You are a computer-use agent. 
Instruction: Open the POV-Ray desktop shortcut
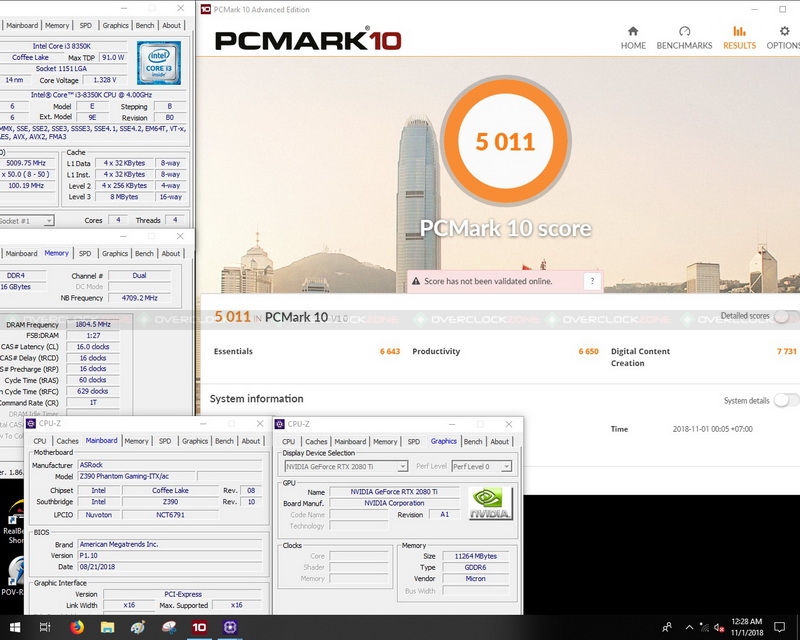pos(13,577)
